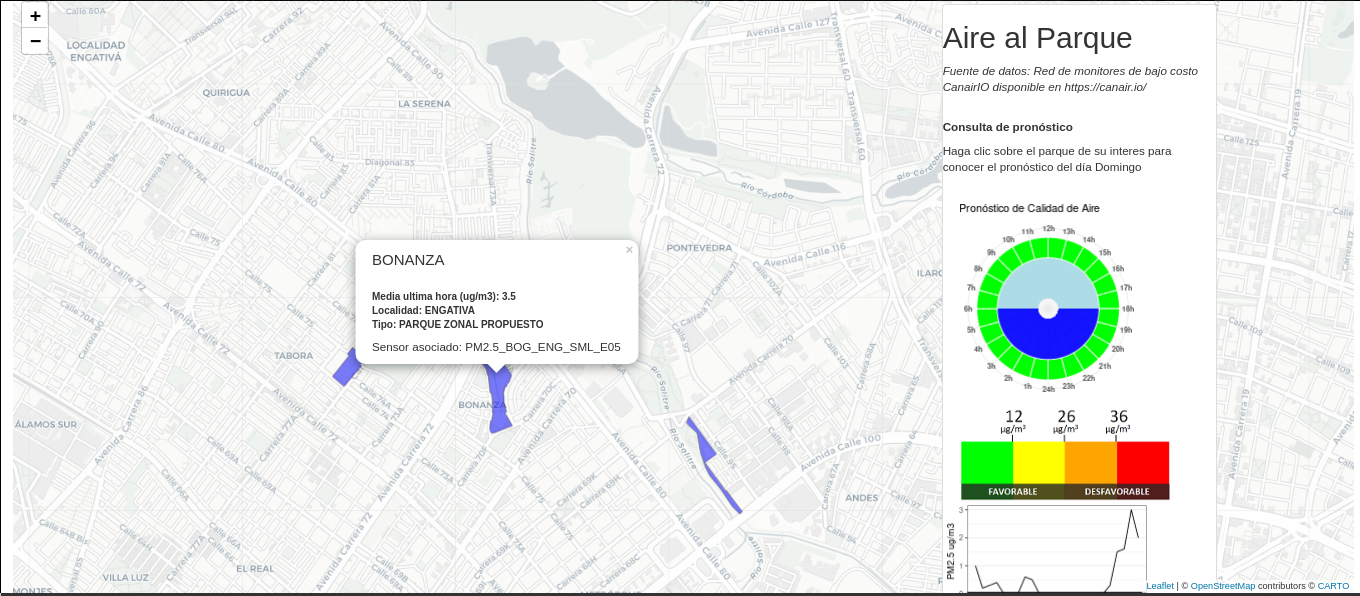
Task: Click the 'ANDES' map label
Action: pos(861,497)
